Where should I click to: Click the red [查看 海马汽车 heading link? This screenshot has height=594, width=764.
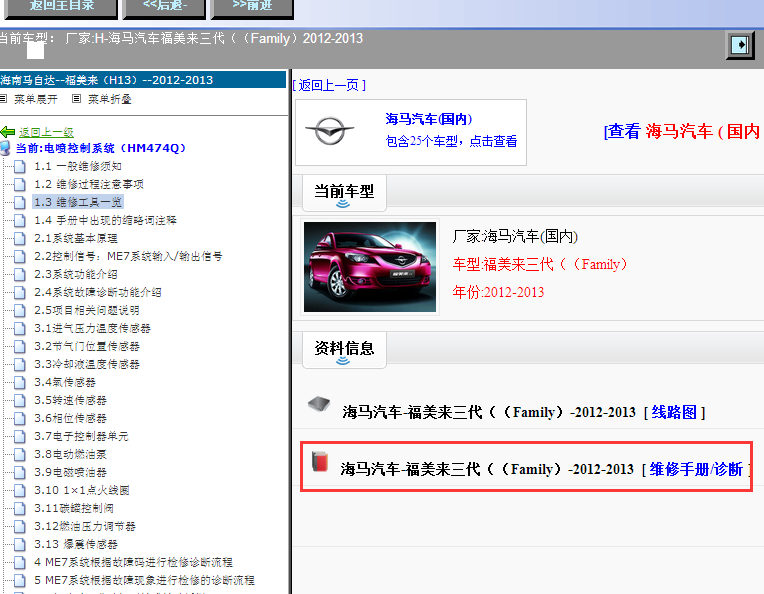point(683,132)
